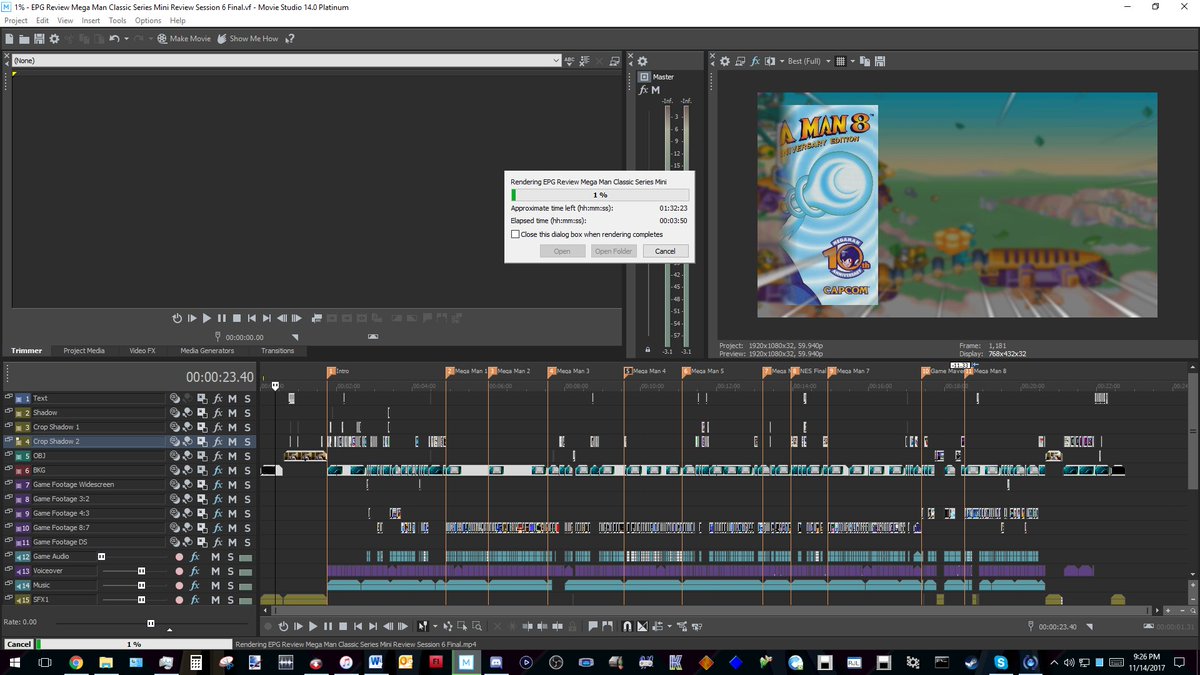
Task: Open the Tools menu
Action: 118,20
